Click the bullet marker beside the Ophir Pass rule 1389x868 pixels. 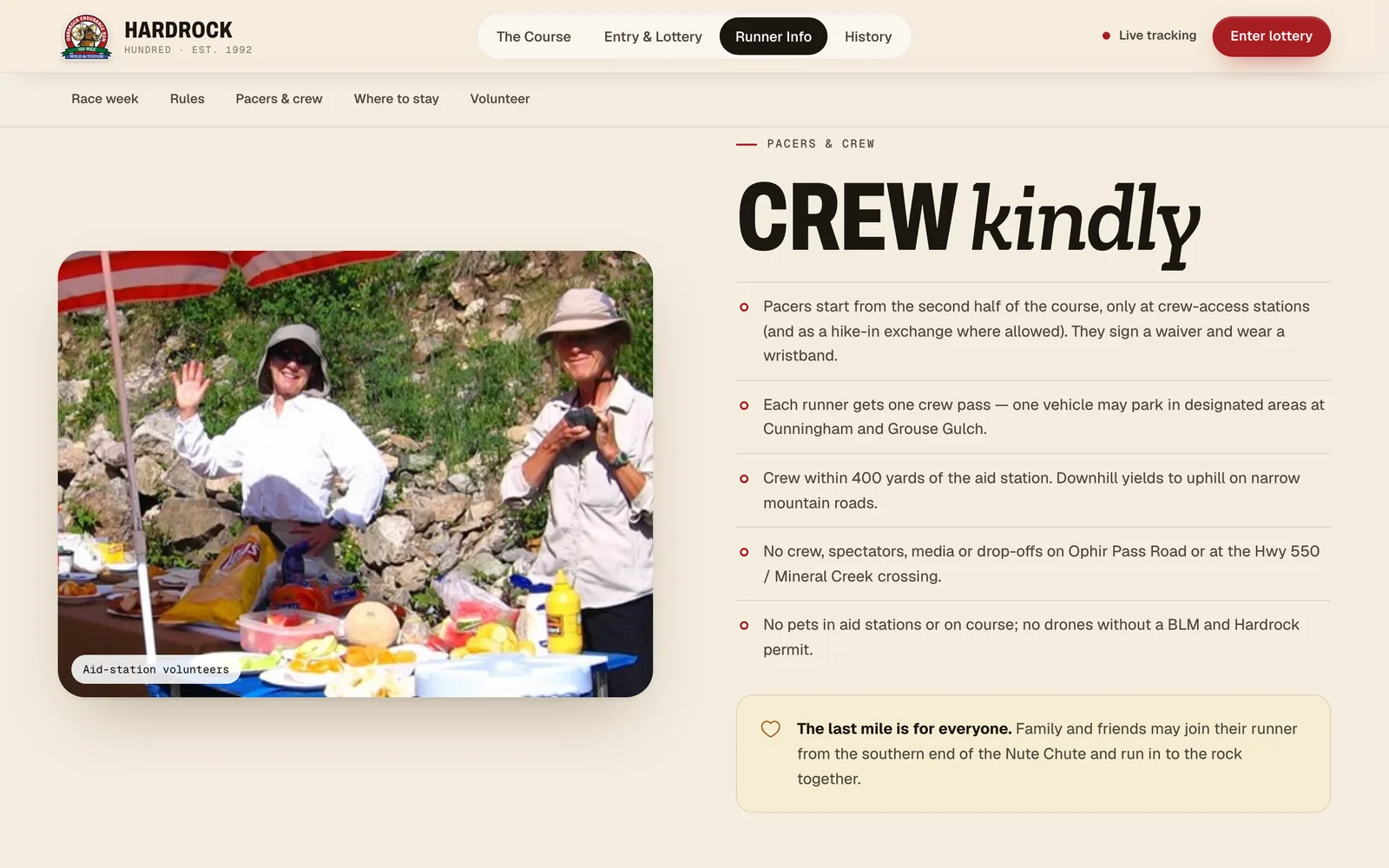click(744, 552)
